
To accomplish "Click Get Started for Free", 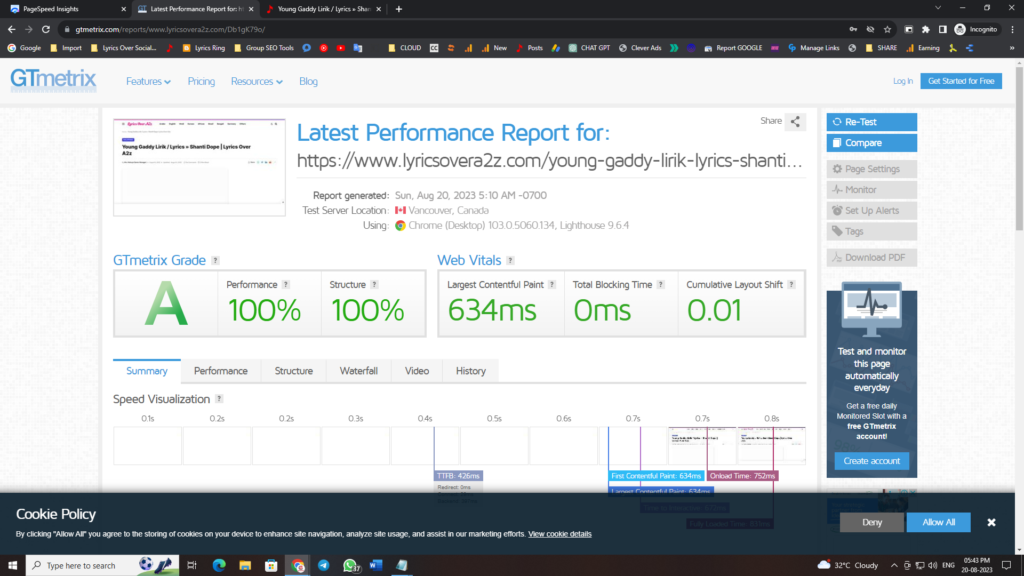I will (961, 81).
